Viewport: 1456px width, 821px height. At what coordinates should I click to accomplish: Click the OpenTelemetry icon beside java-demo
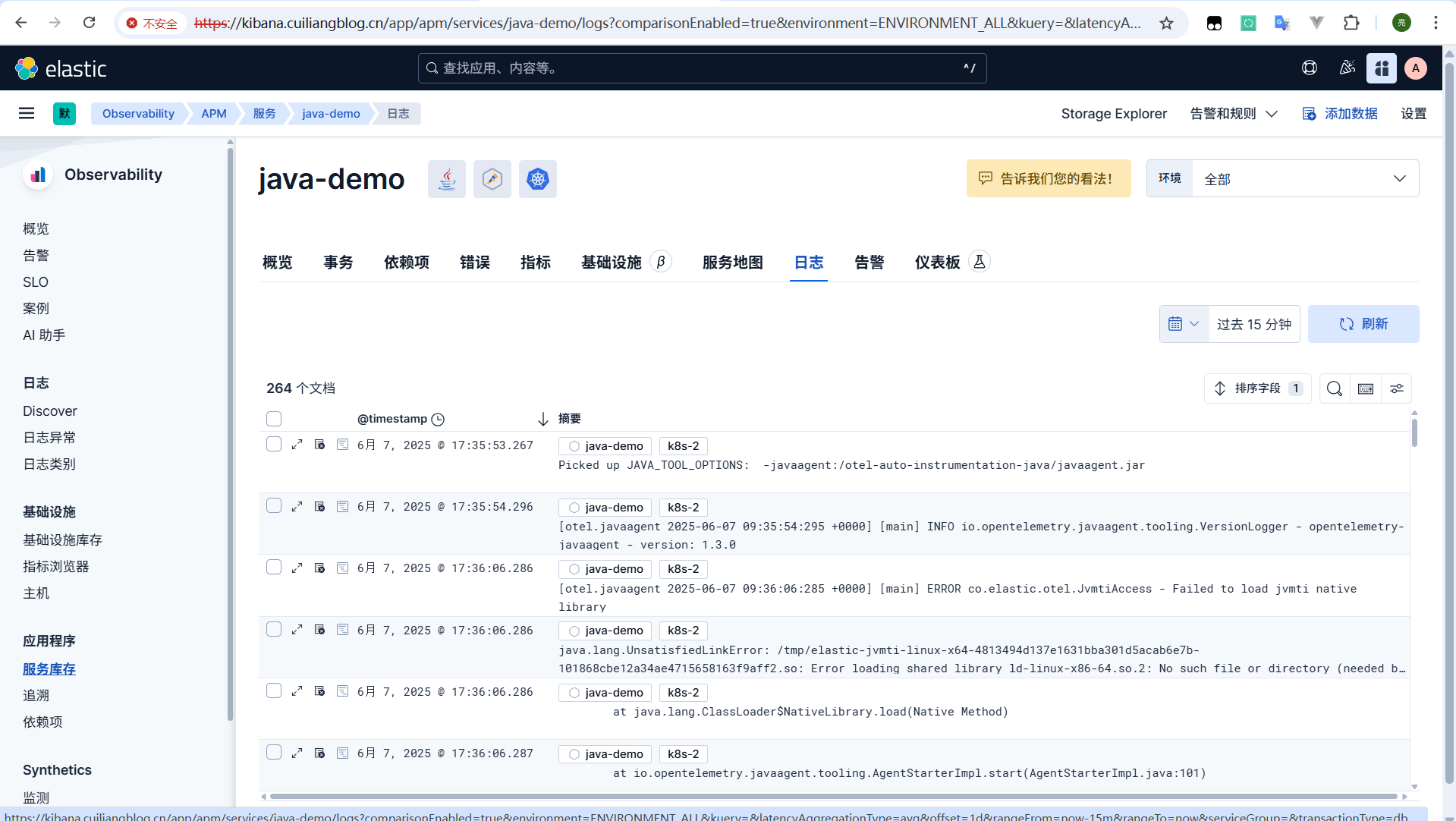(x=492, y=179)
